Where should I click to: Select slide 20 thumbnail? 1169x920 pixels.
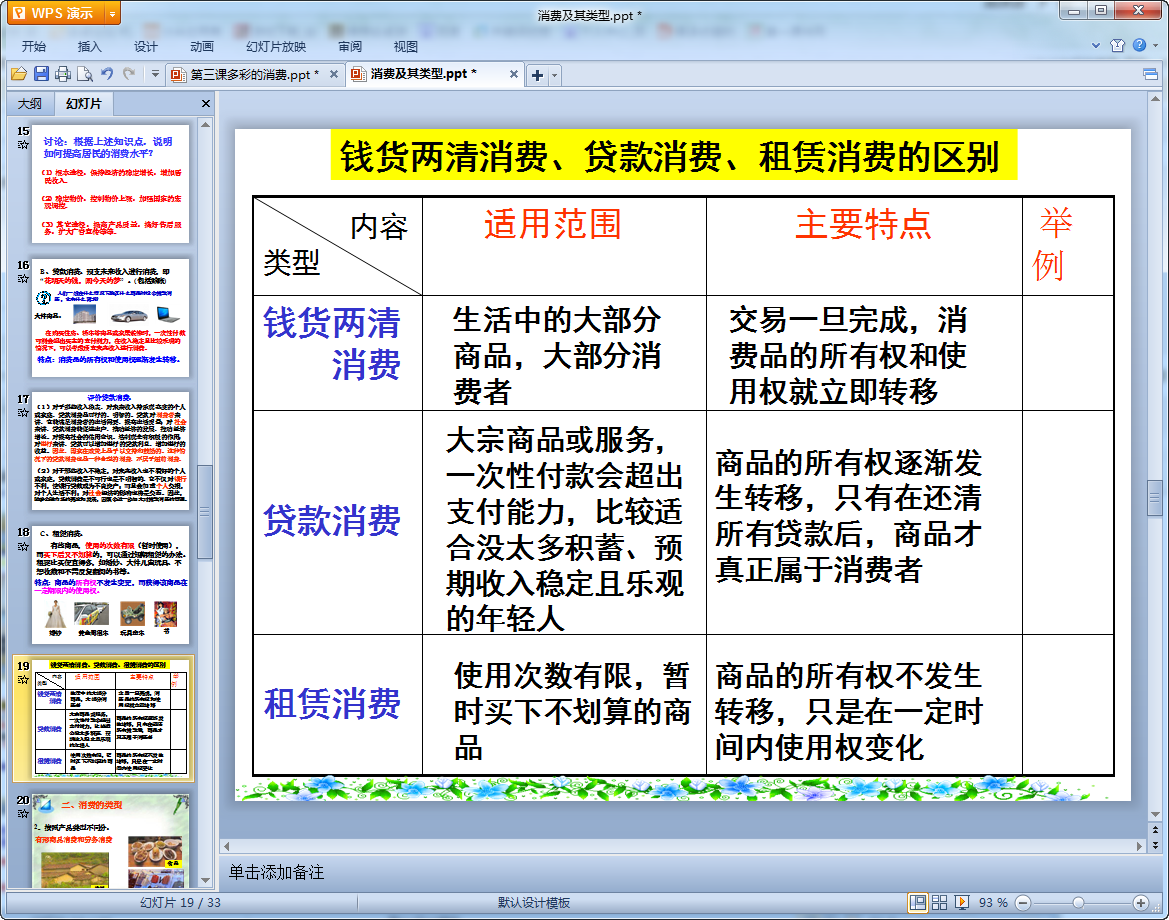(110, 841)
